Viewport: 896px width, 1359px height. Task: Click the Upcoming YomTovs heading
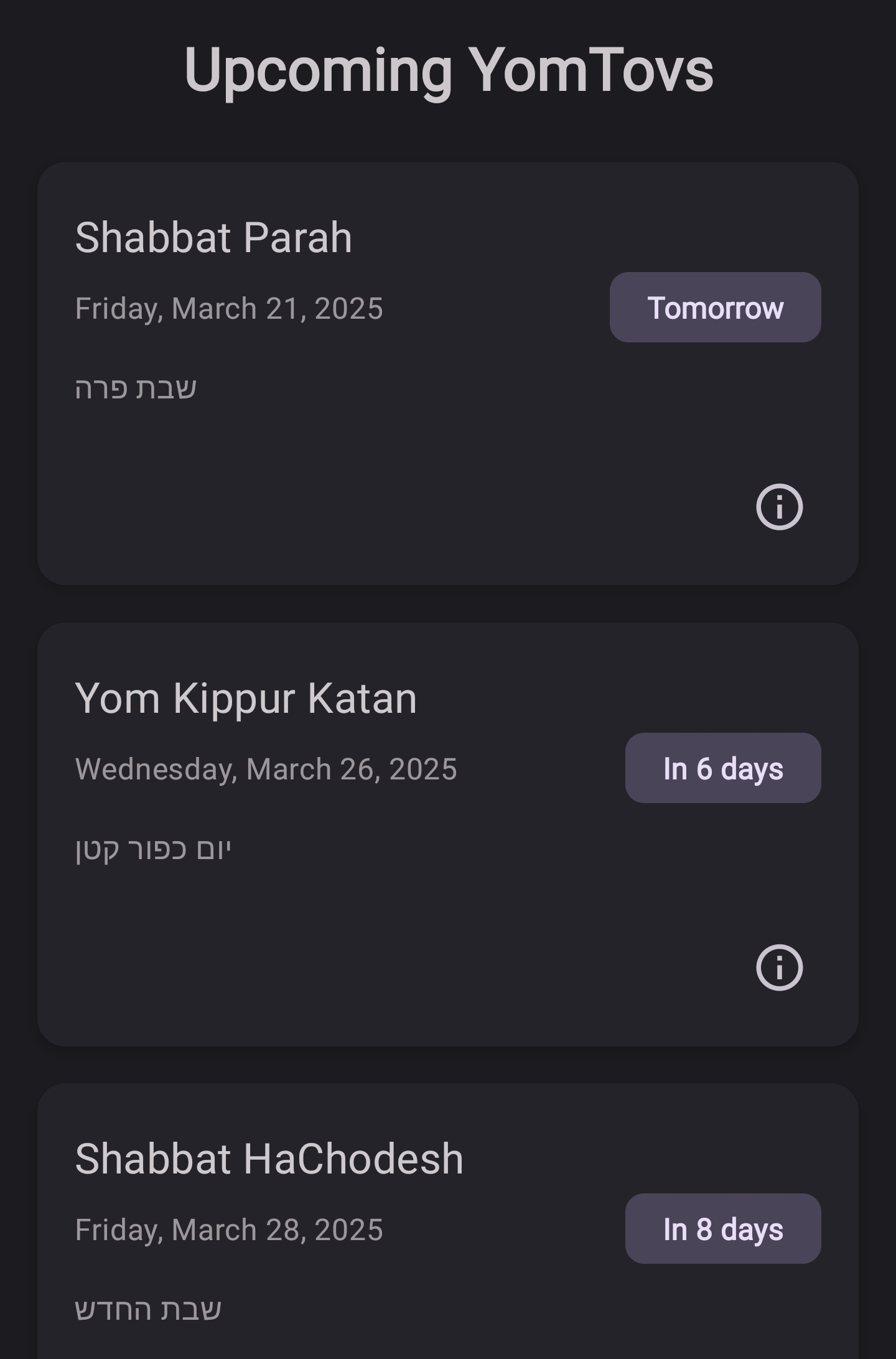coord(448,70)
